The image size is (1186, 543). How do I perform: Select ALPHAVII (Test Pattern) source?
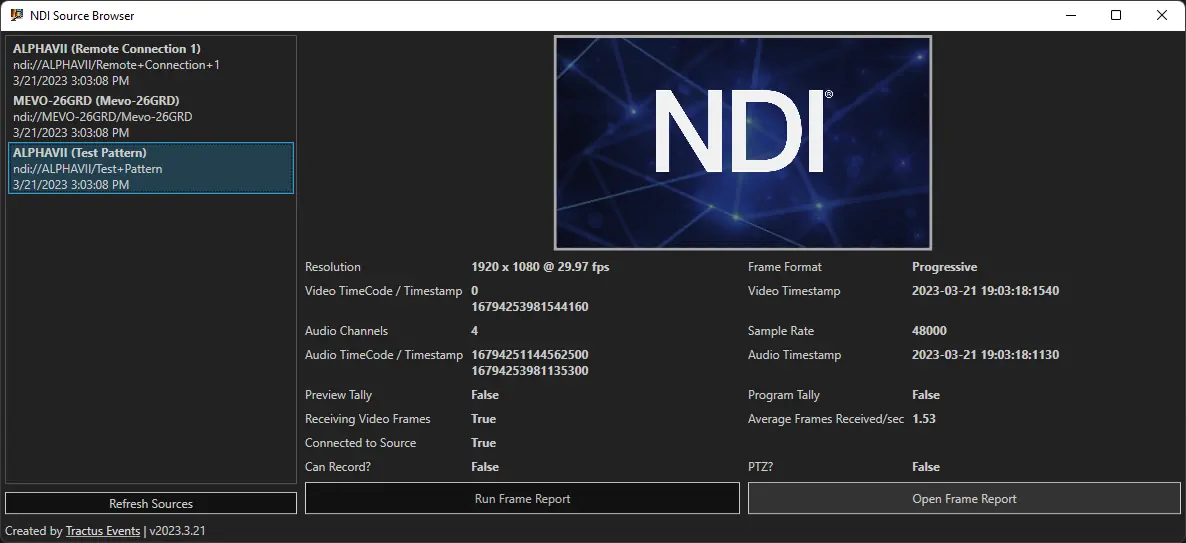tap(150, 168)
